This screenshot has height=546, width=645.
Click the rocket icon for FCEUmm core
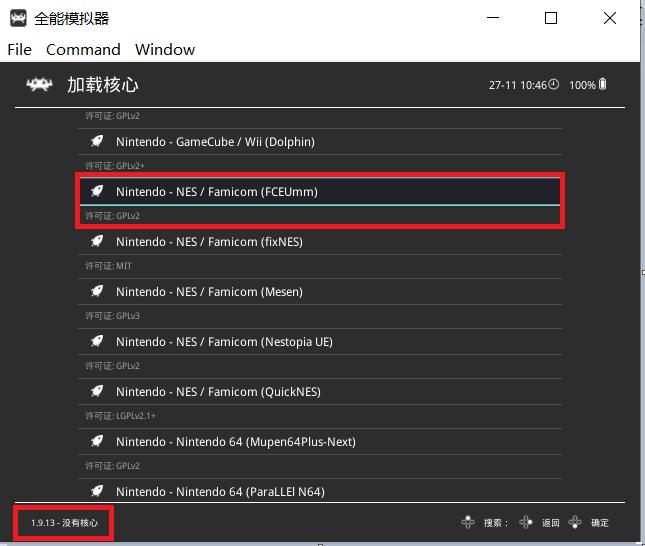tap(97, 191)
